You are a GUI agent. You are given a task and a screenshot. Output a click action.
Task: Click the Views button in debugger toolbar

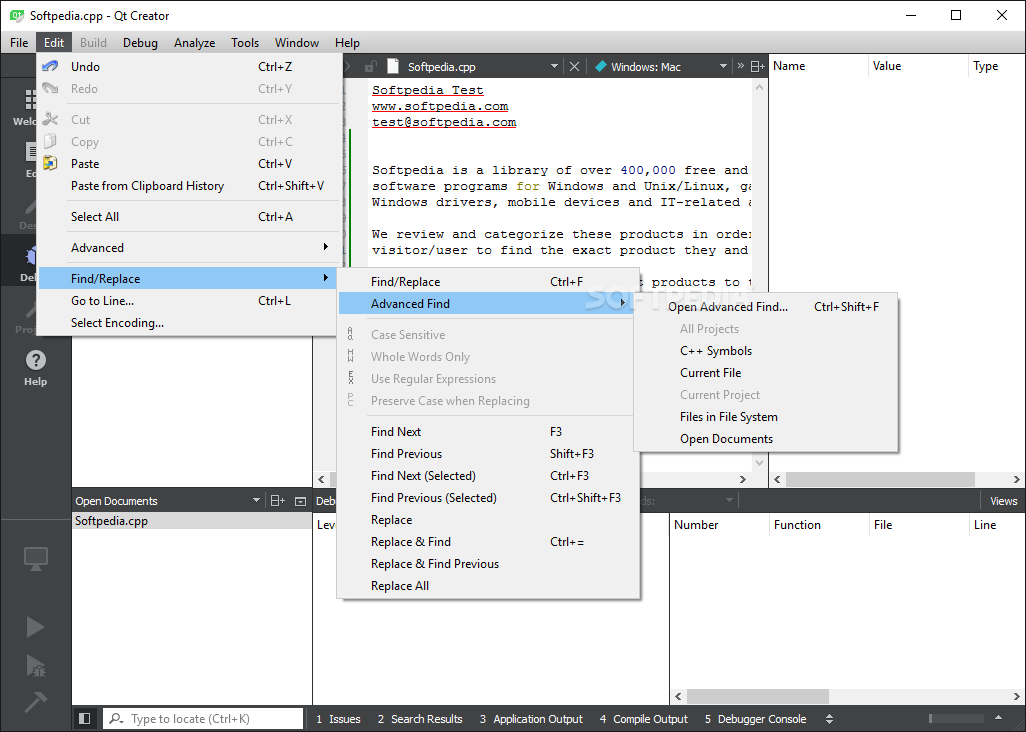pos(1003,501)
